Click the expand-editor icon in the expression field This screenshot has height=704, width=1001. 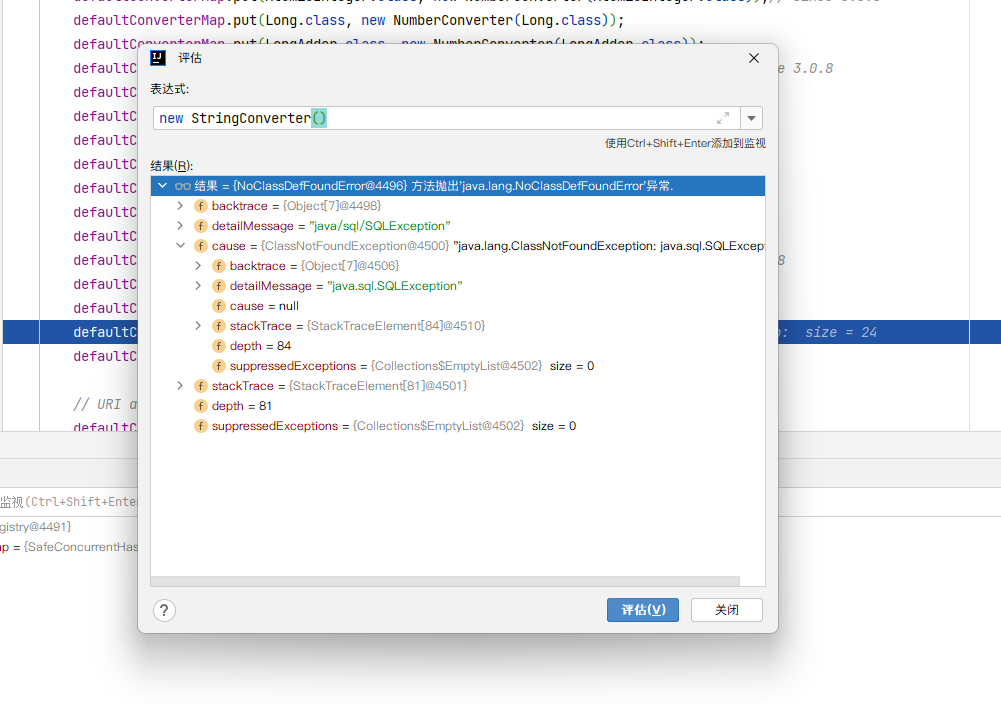click(723, 118)
